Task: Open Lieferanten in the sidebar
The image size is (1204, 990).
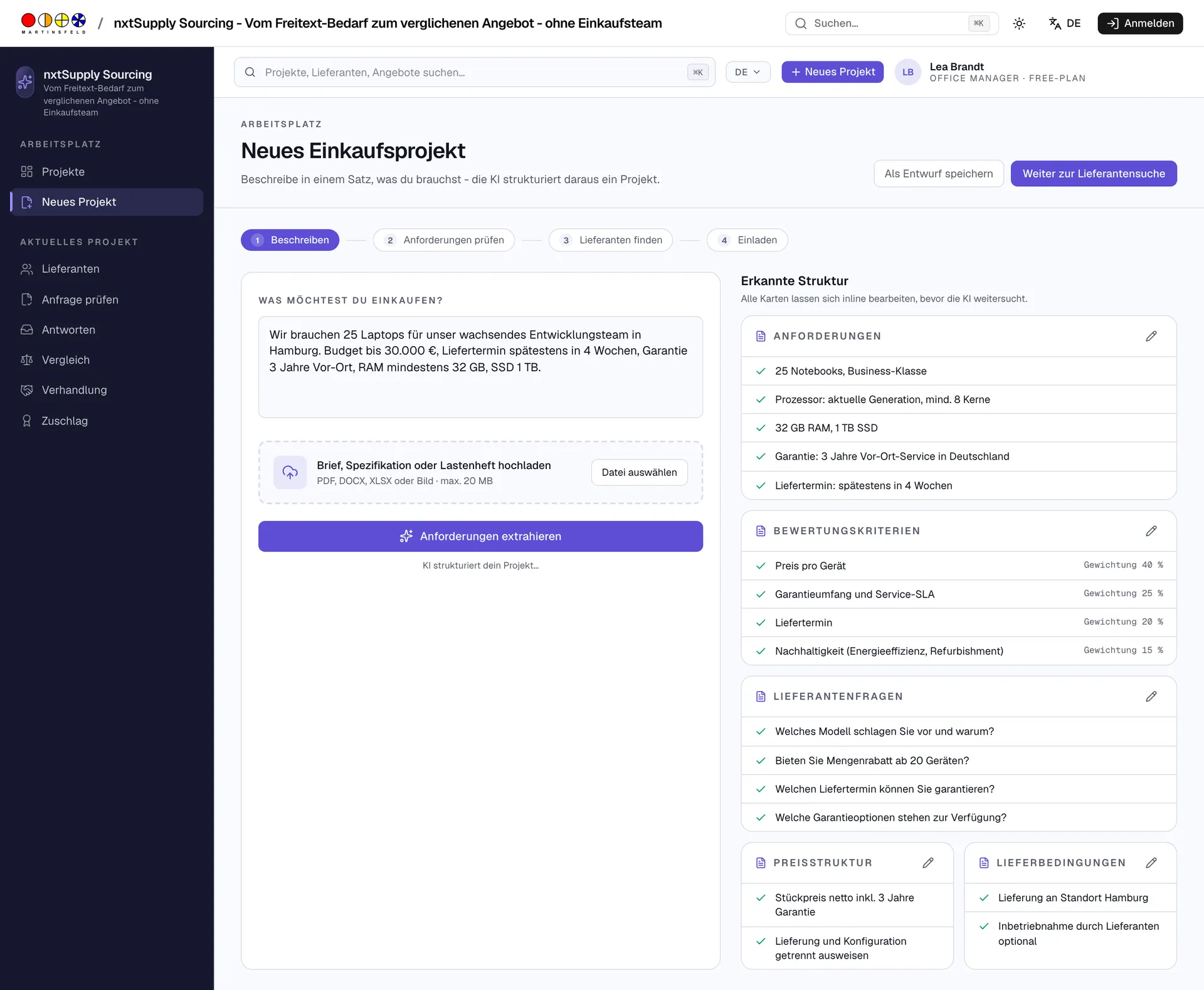Action: click(107, 269)
